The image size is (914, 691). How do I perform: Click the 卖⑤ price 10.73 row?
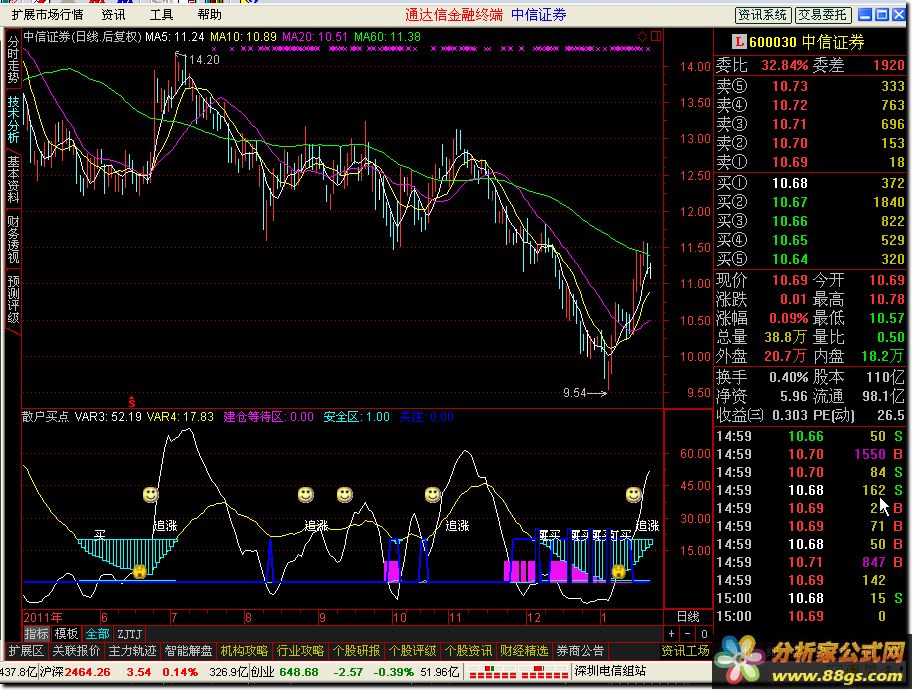pyautogui.click(x=810, y=86)
